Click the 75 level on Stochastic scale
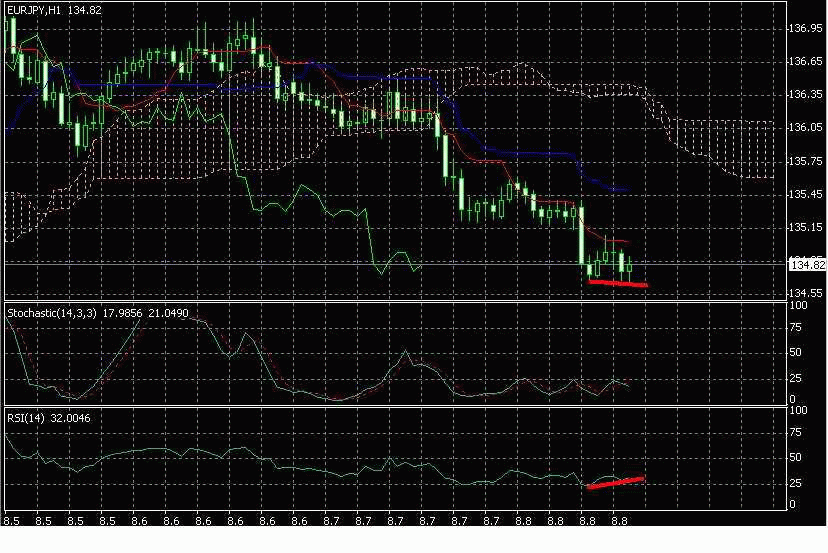This screenshot has height=553, width=828. [795, 328]
